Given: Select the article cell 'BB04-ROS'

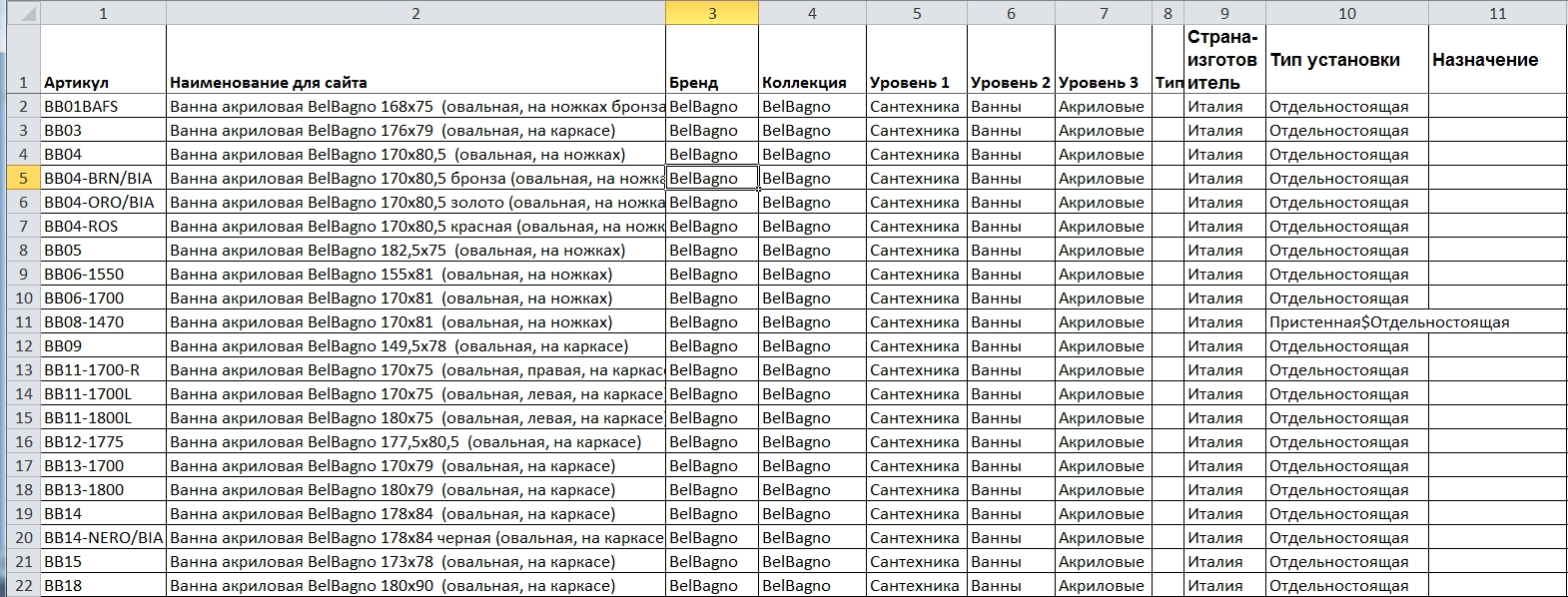Looking at the screenshot, I should 103,226.
